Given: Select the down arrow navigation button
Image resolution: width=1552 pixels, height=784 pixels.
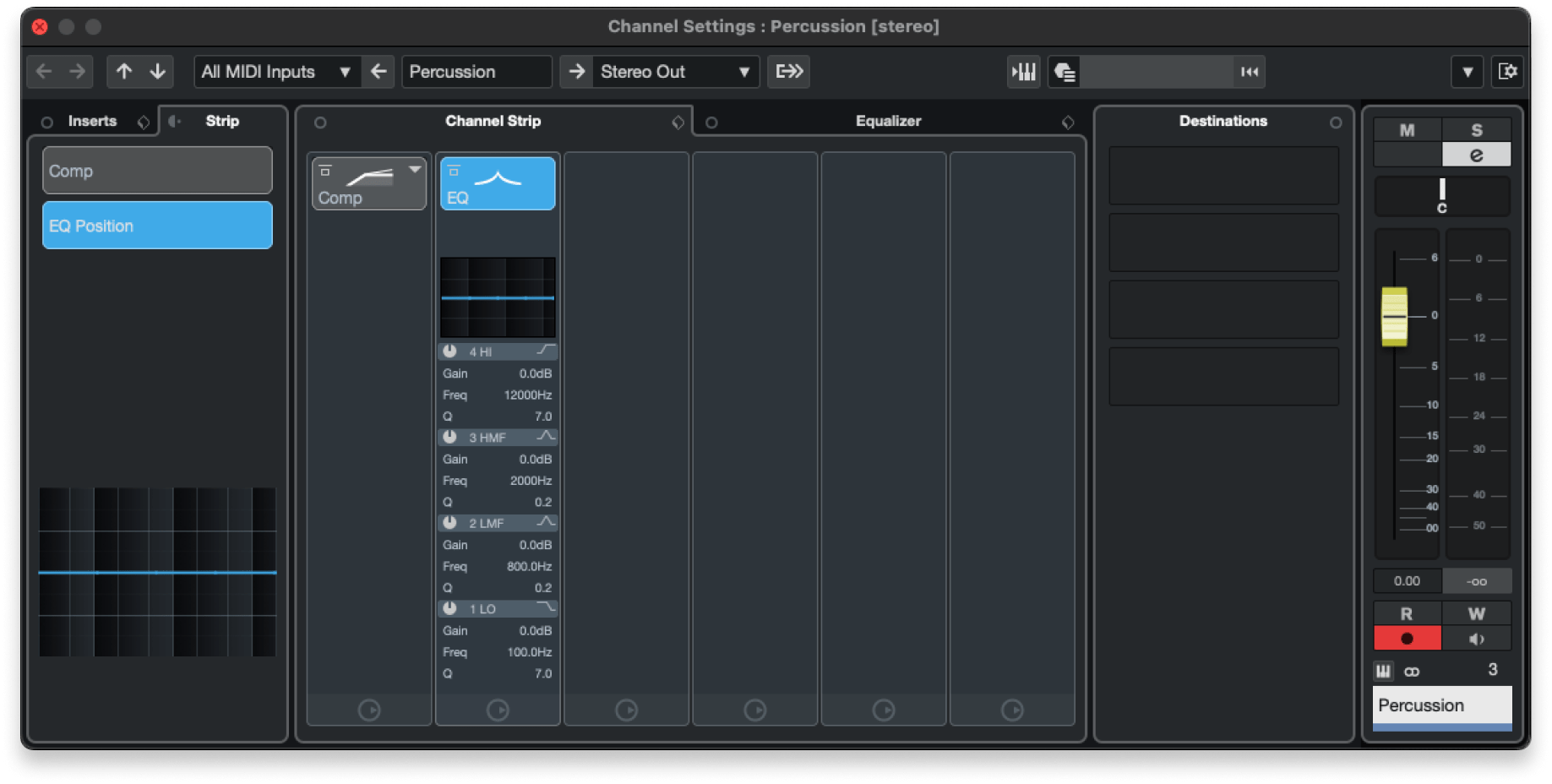Looking at the screenshot, I should [x=158, y=72].
